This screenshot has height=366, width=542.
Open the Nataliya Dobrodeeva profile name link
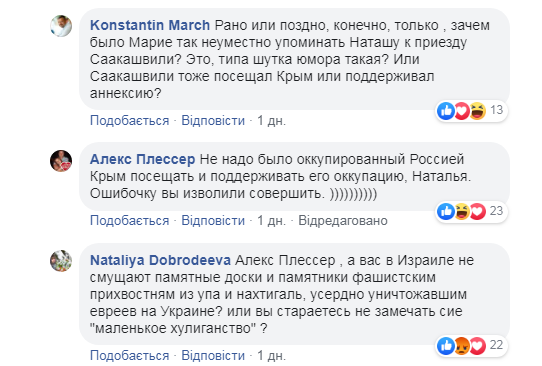click(x=160, y=260)
